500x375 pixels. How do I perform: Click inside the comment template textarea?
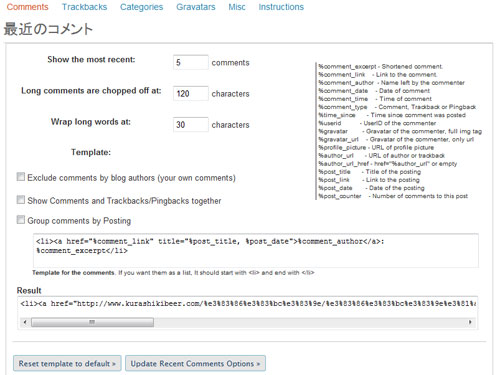(256, 250)
